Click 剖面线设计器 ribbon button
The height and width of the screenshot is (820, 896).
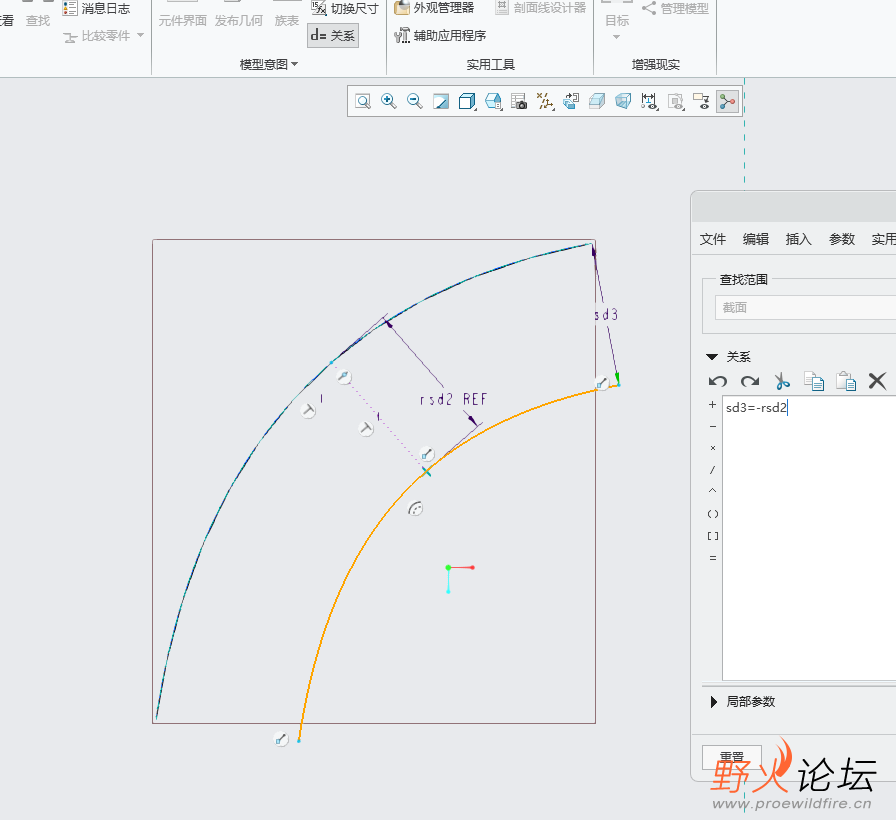[541, 8]
